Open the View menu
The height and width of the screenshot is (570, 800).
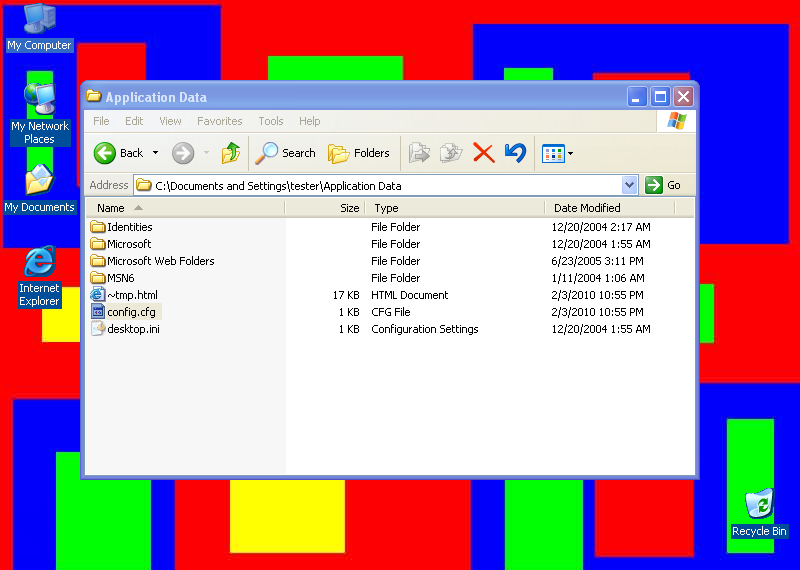[x=170, y=121]
